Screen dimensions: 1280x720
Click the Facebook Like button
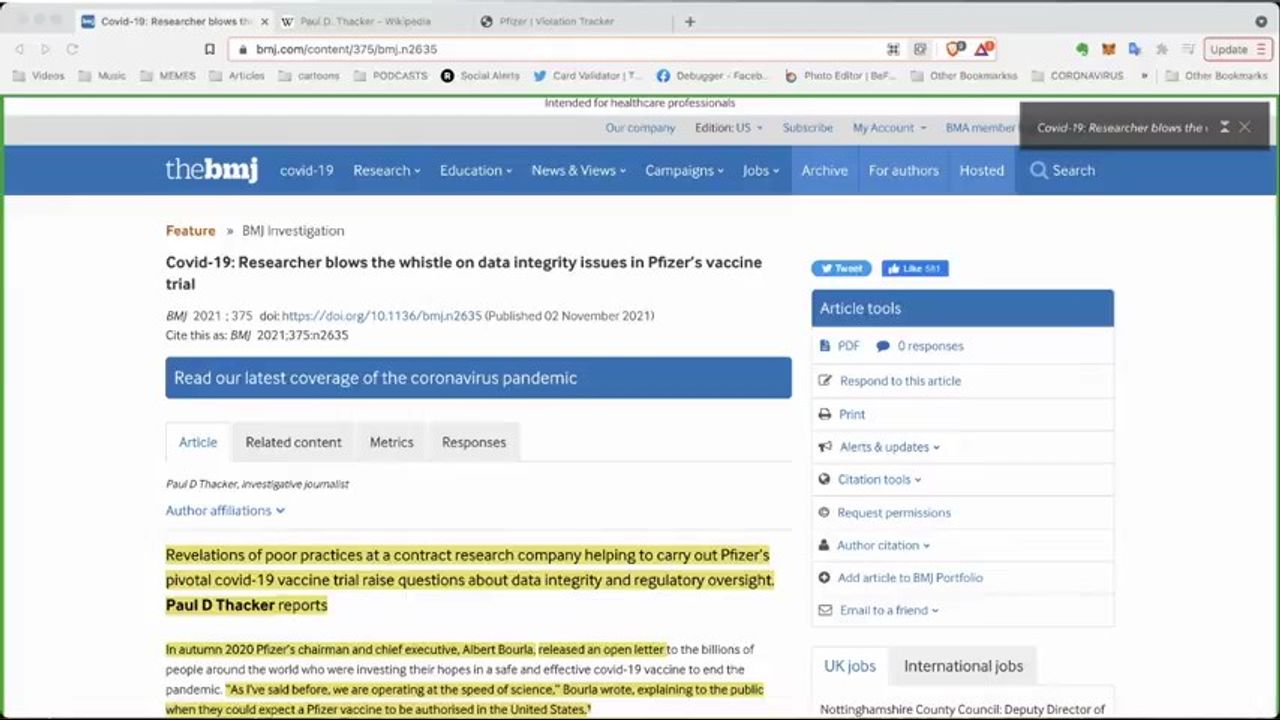(914, 268)
